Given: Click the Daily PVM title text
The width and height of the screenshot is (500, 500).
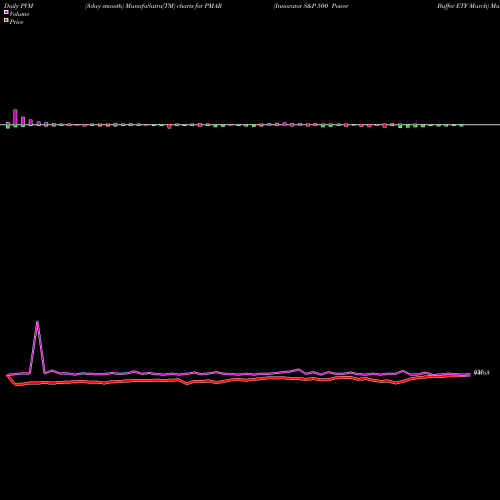Looking at the screenshot, I should click(19, 6).
